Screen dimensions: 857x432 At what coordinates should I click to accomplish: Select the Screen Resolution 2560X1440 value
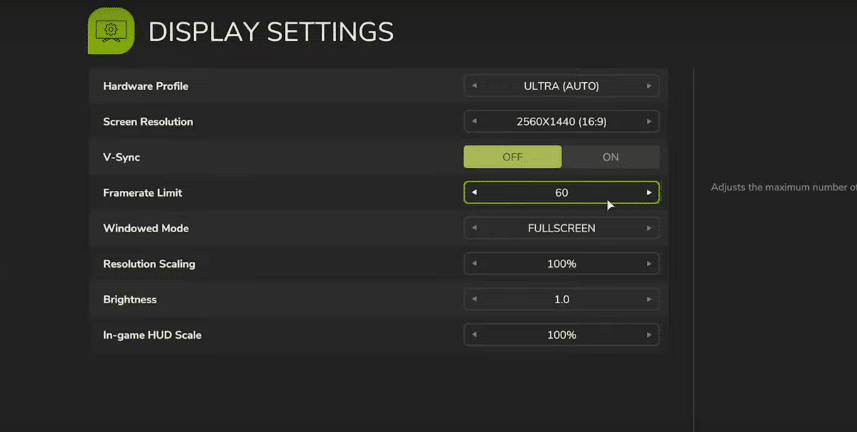[x=561, y=122]
